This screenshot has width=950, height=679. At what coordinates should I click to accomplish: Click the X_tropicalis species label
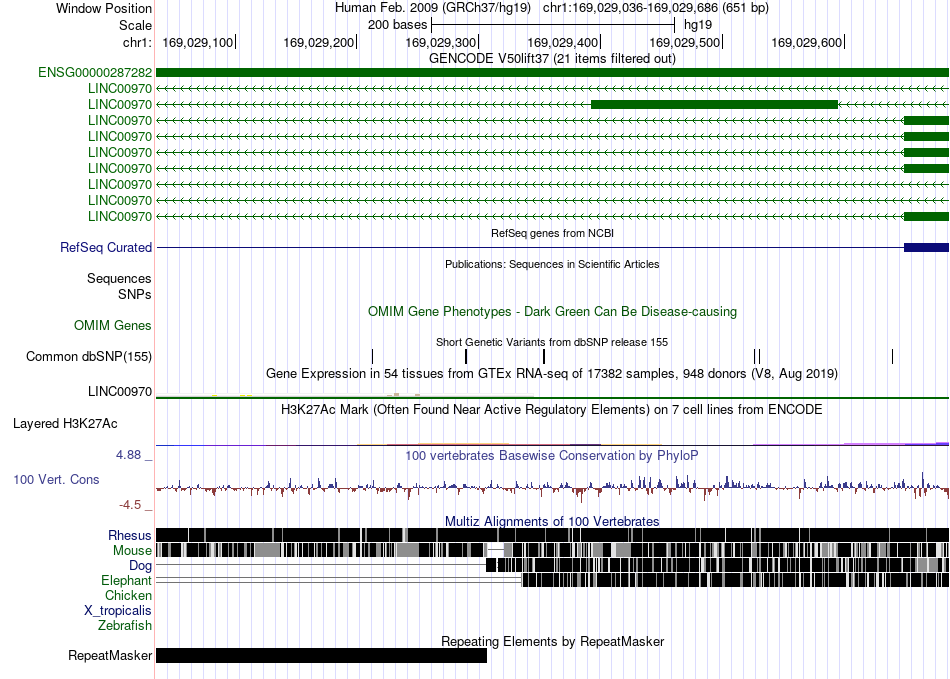[118, 611]
